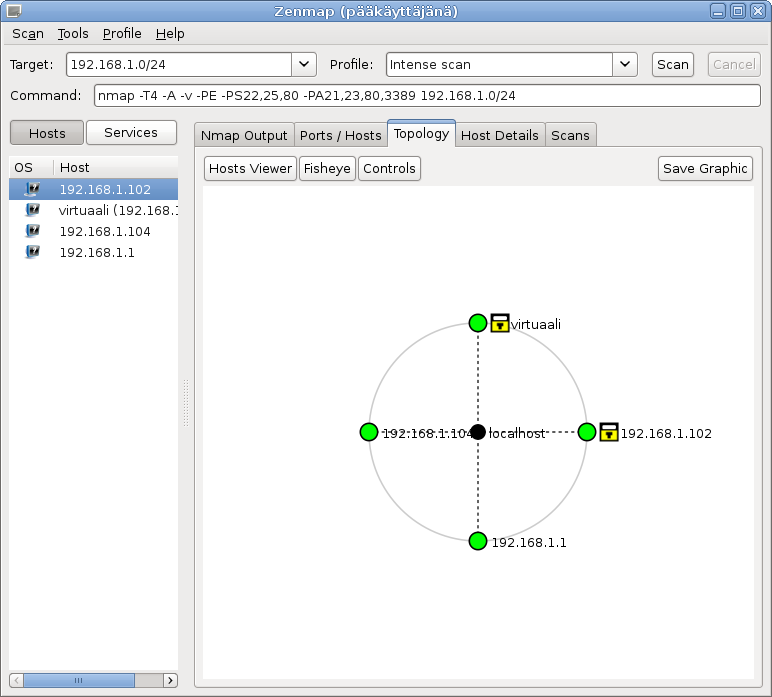Click the horizontal scrollbar thumb in host list
Viewport: 772px width, 697px height.
79,680
